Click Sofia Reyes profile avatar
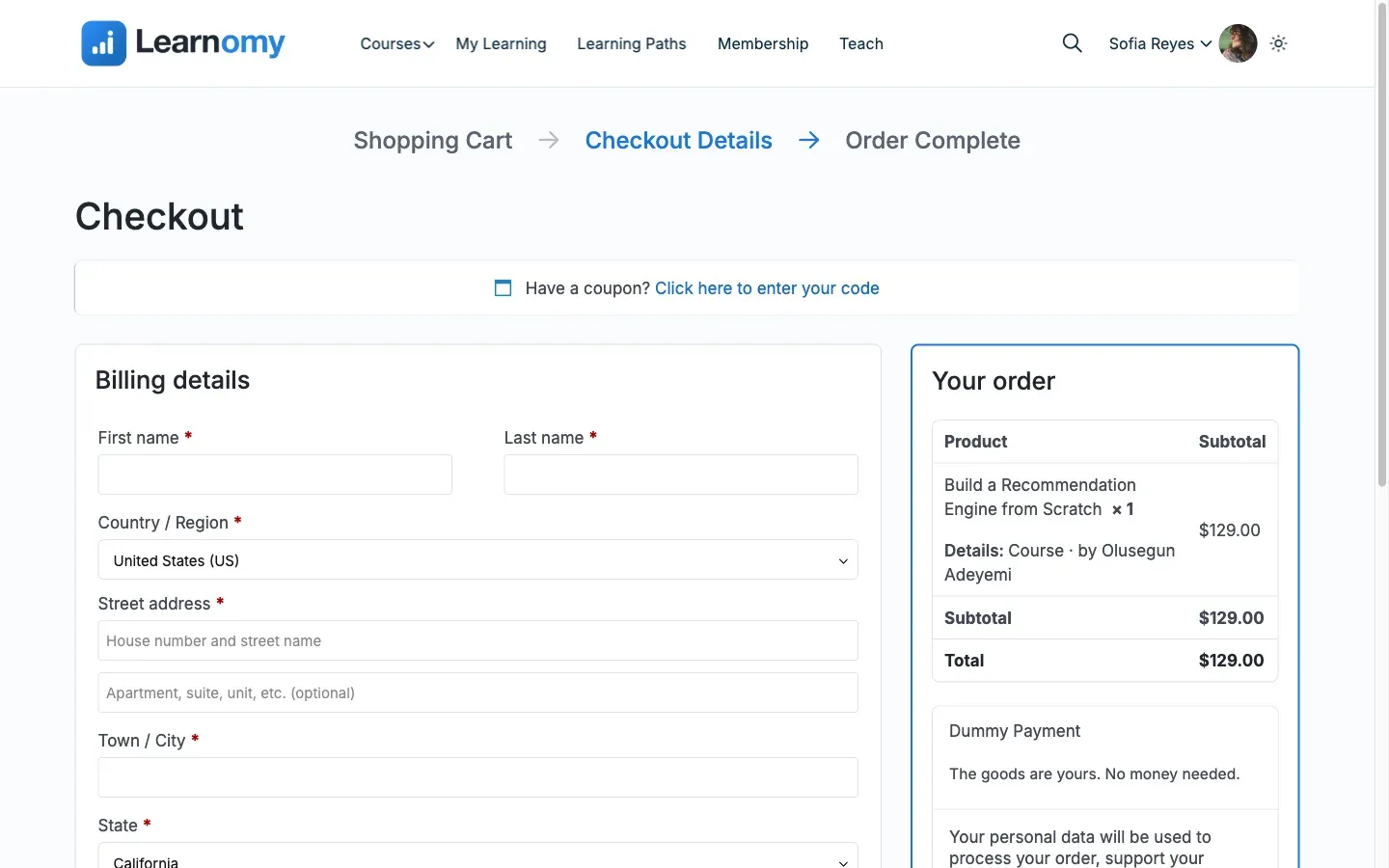Viewport: 1389px width, 868px height. 1238,43
